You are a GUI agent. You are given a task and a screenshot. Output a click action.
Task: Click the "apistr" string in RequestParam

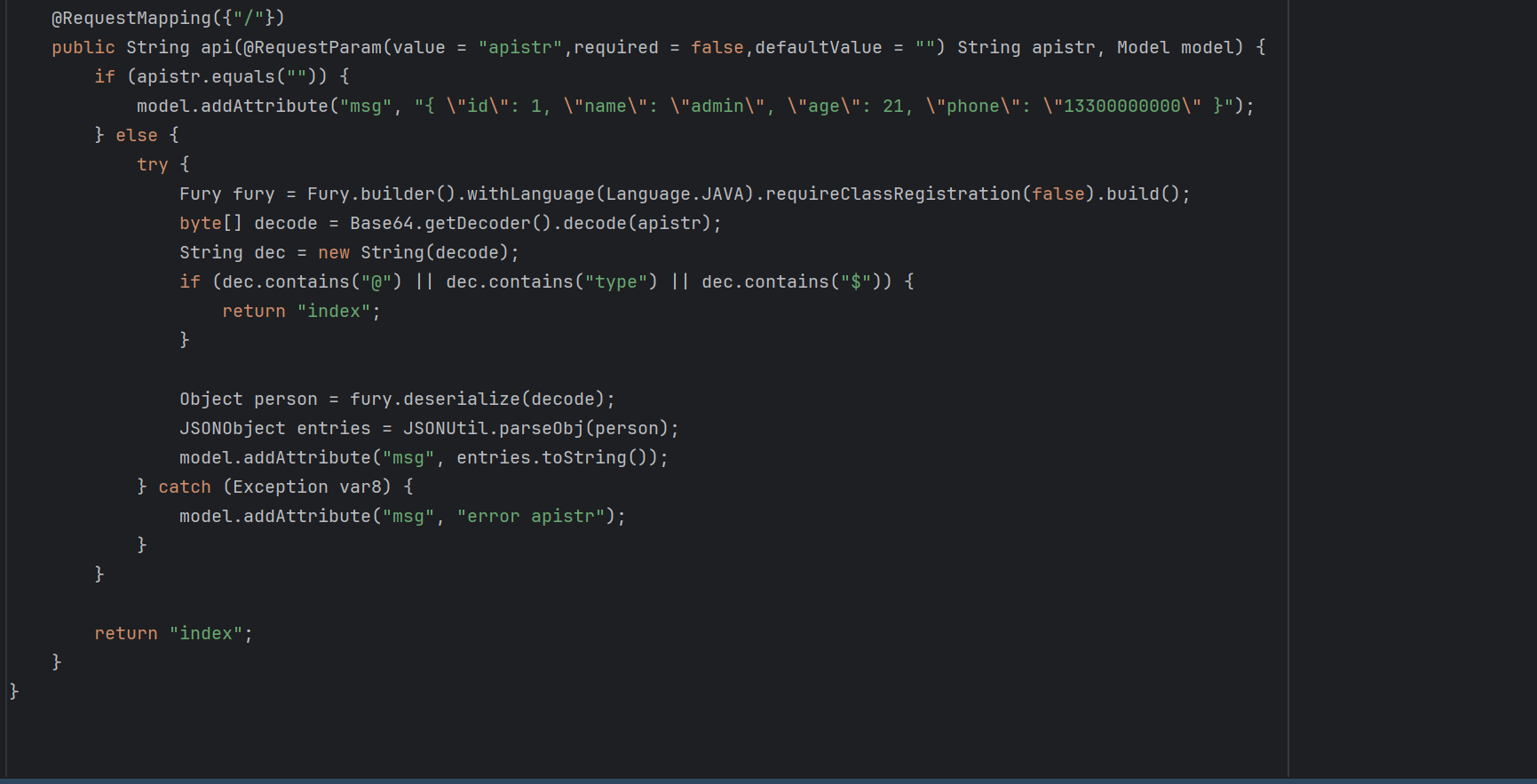pyautogui.click(x=520, y=47)
